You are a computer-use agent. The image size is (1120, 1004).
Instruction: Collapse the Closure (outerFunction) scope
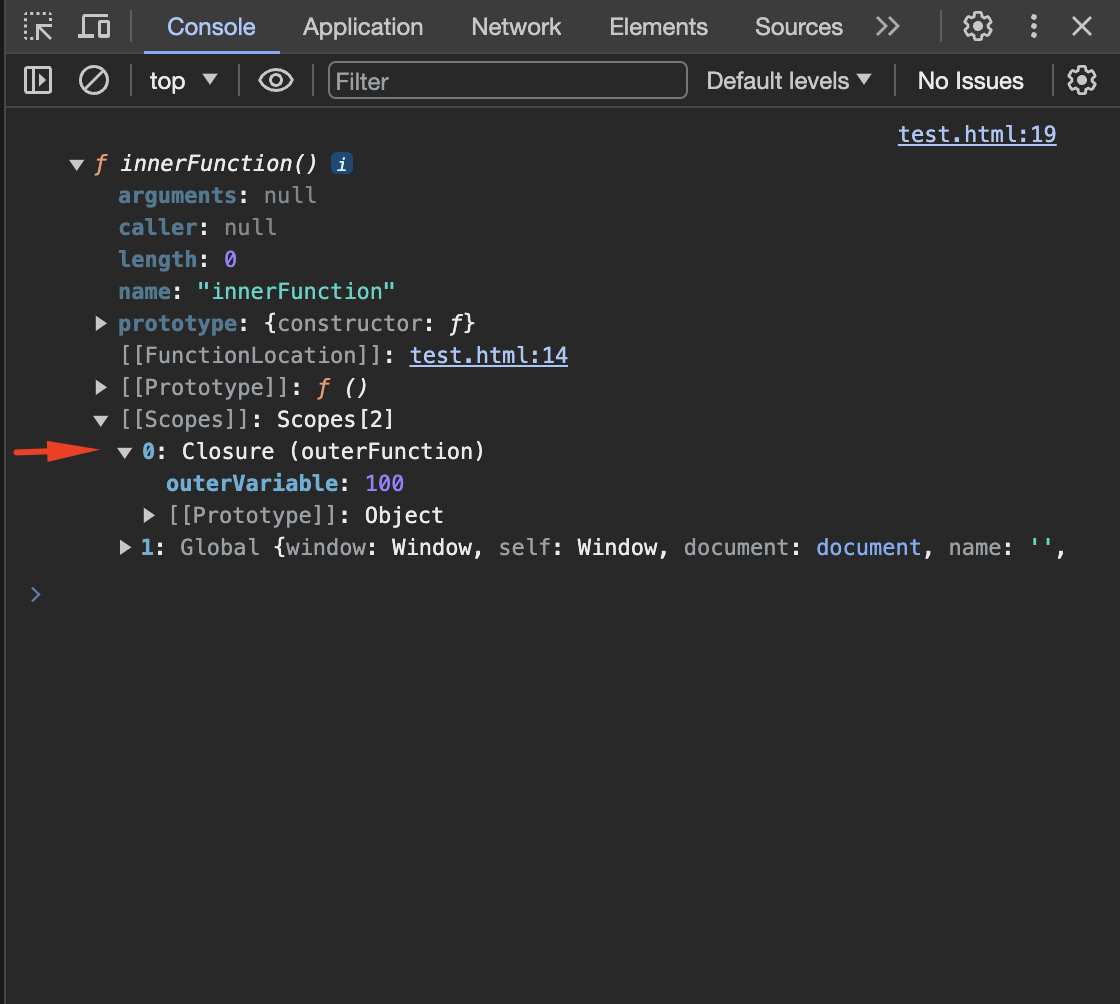coord(125,452)
